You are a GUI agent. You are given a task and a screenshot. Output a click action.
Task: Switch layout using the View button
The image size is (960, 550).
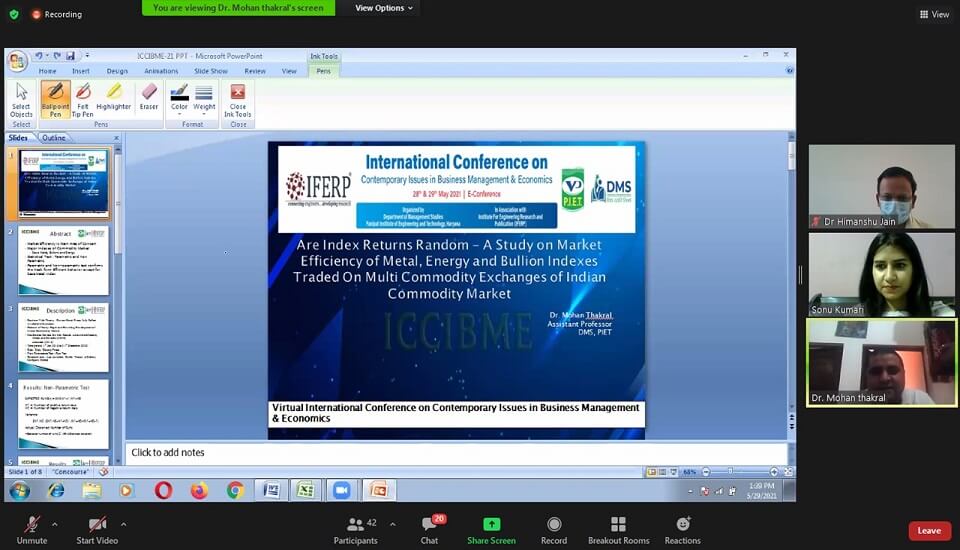tap(934, 15)
